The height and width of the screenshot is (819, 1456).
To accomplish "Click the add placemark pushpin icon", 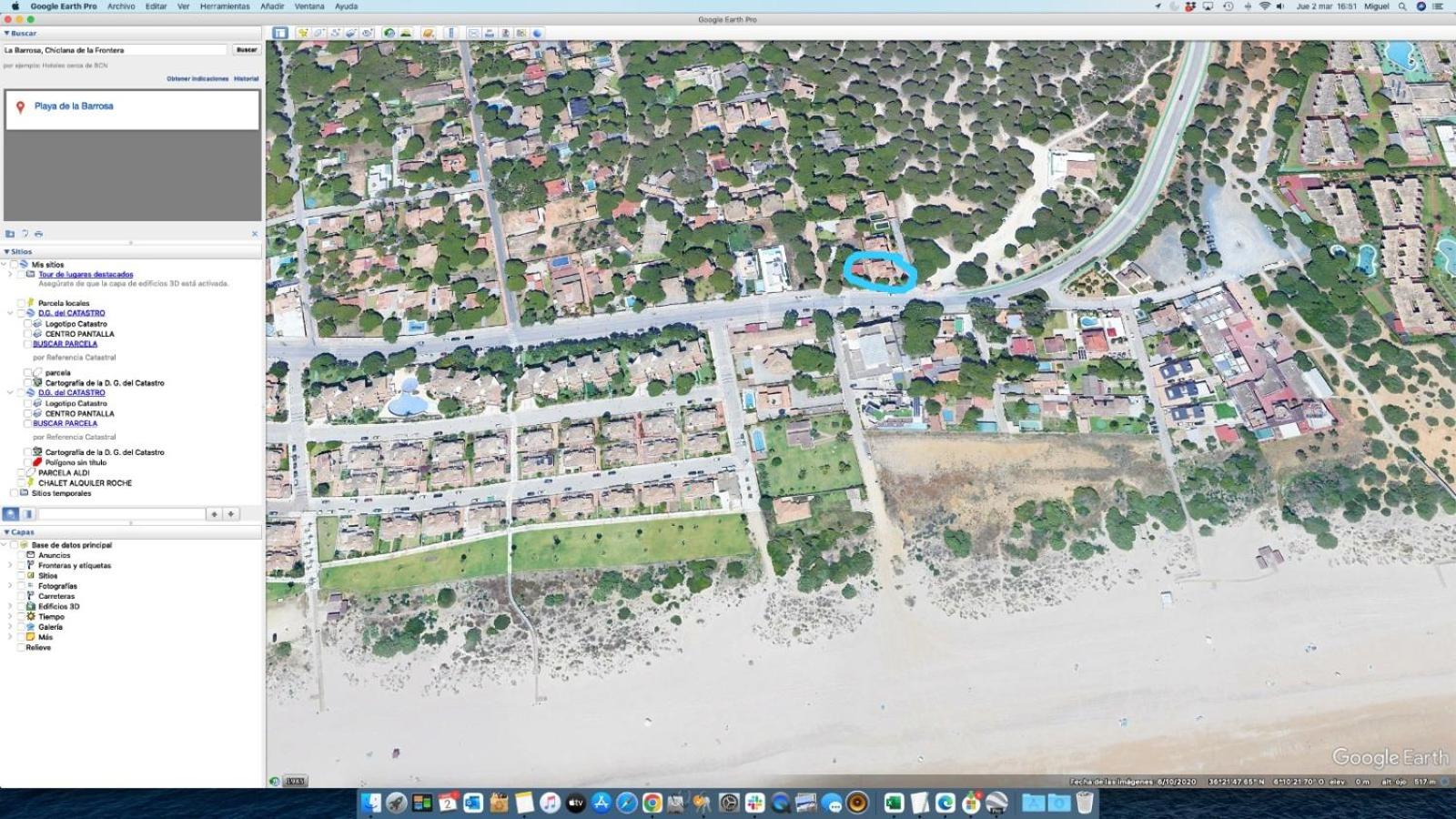I will 303,33.
